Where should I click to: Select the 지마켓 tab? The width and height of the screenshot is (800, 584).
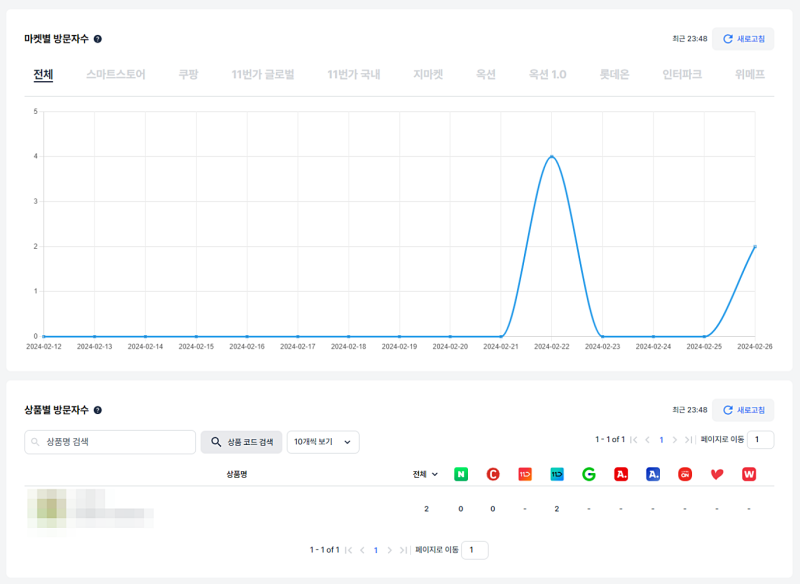coord(428,74)
